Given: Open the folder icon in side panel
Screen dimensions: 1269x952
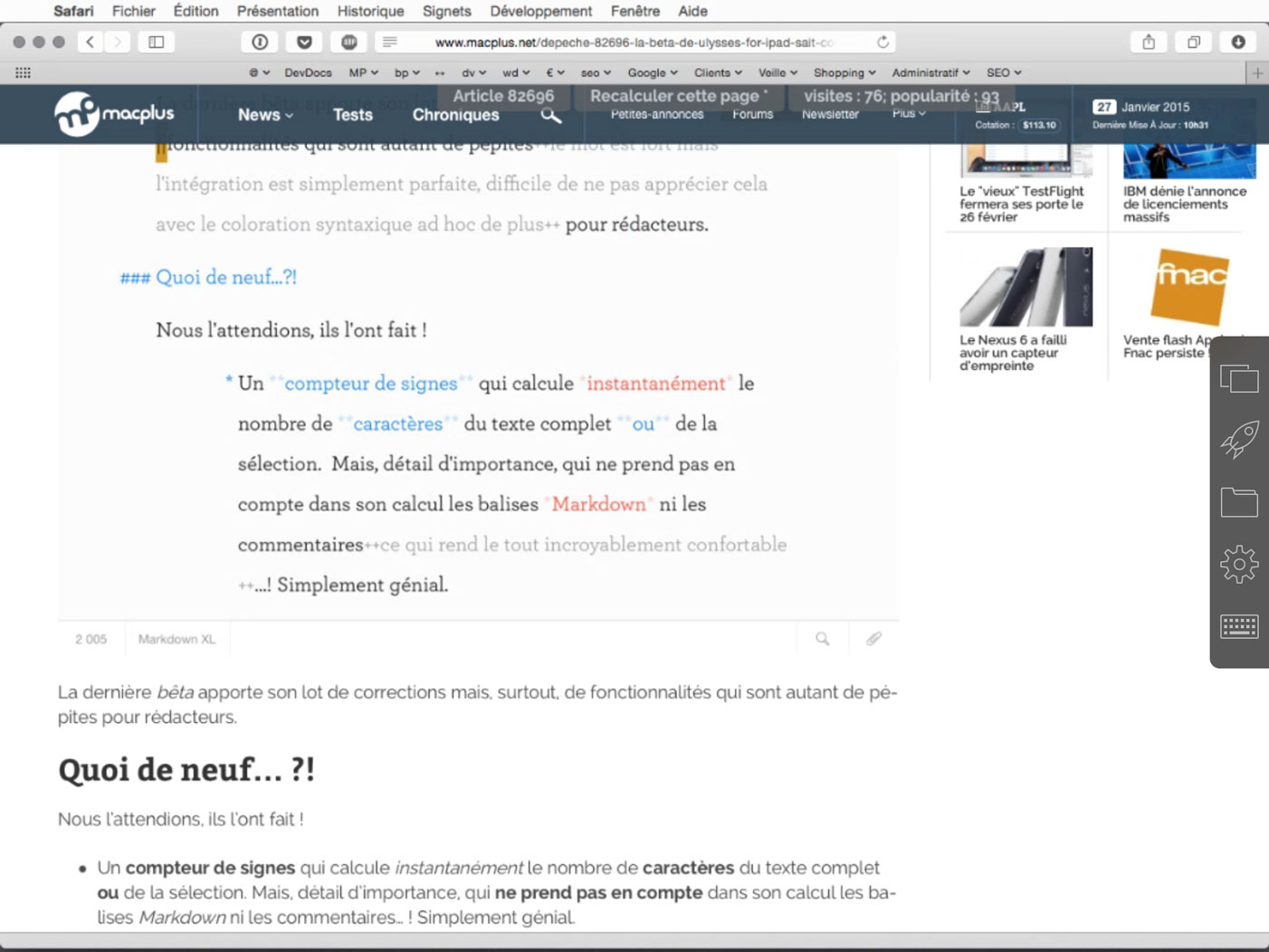Looking at the screenshot, I should click(1239, 502).
